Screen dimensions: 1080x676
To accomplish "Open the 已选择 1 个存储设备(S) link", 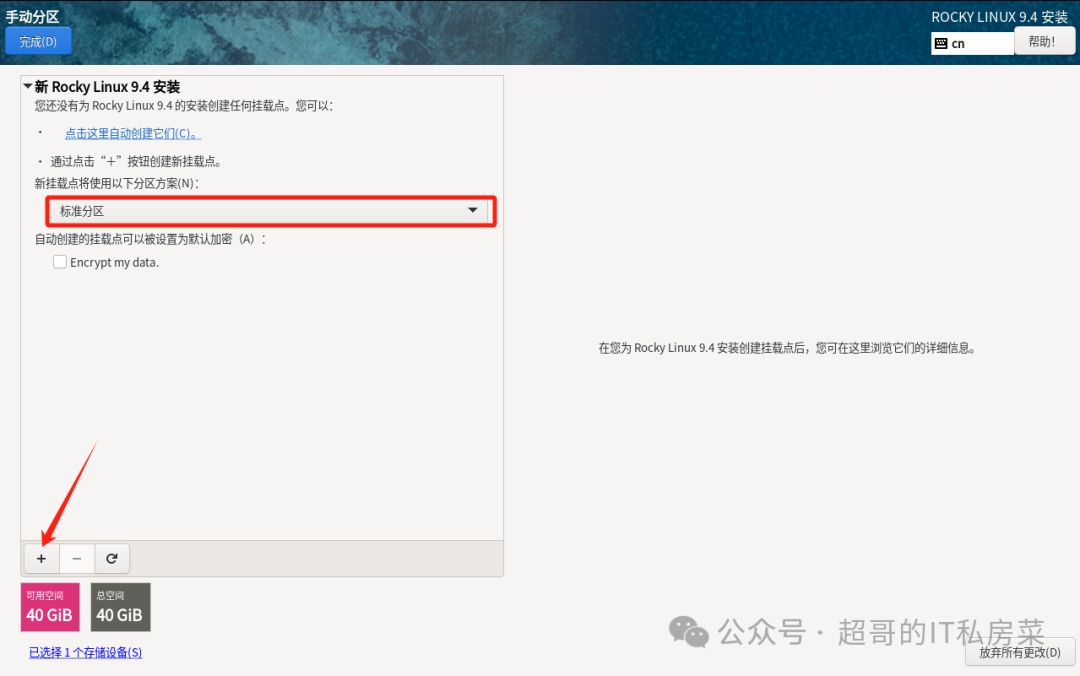I will point(85,652).
